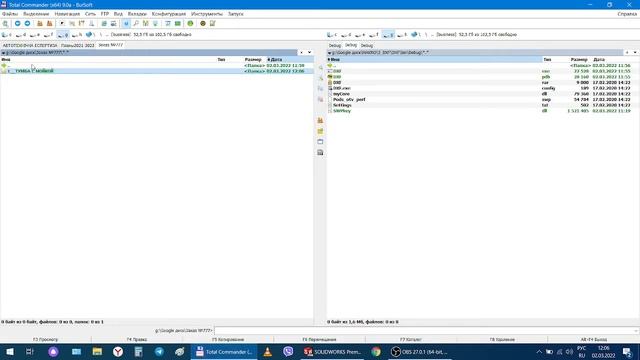Screen dimensions: 640x360
Task: Open the notepad icon at toolbar end
Action: click(x=213, y=24)
